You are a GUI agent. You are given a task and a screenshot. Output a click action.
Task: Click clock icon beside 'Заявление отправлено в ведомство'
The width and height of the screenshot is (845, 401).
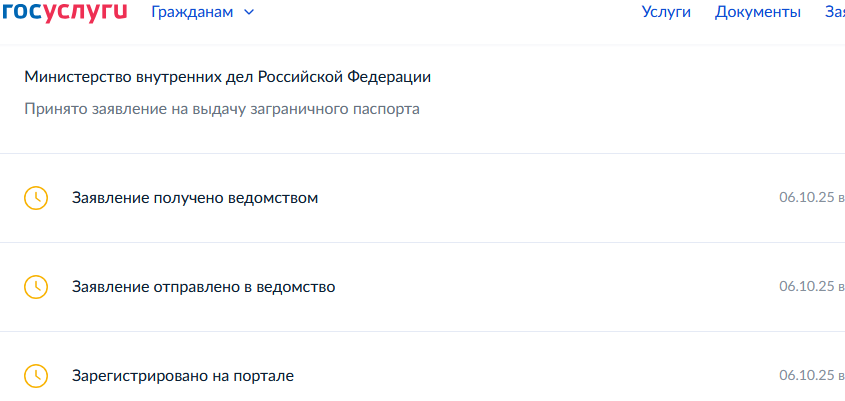coord(35,287)
